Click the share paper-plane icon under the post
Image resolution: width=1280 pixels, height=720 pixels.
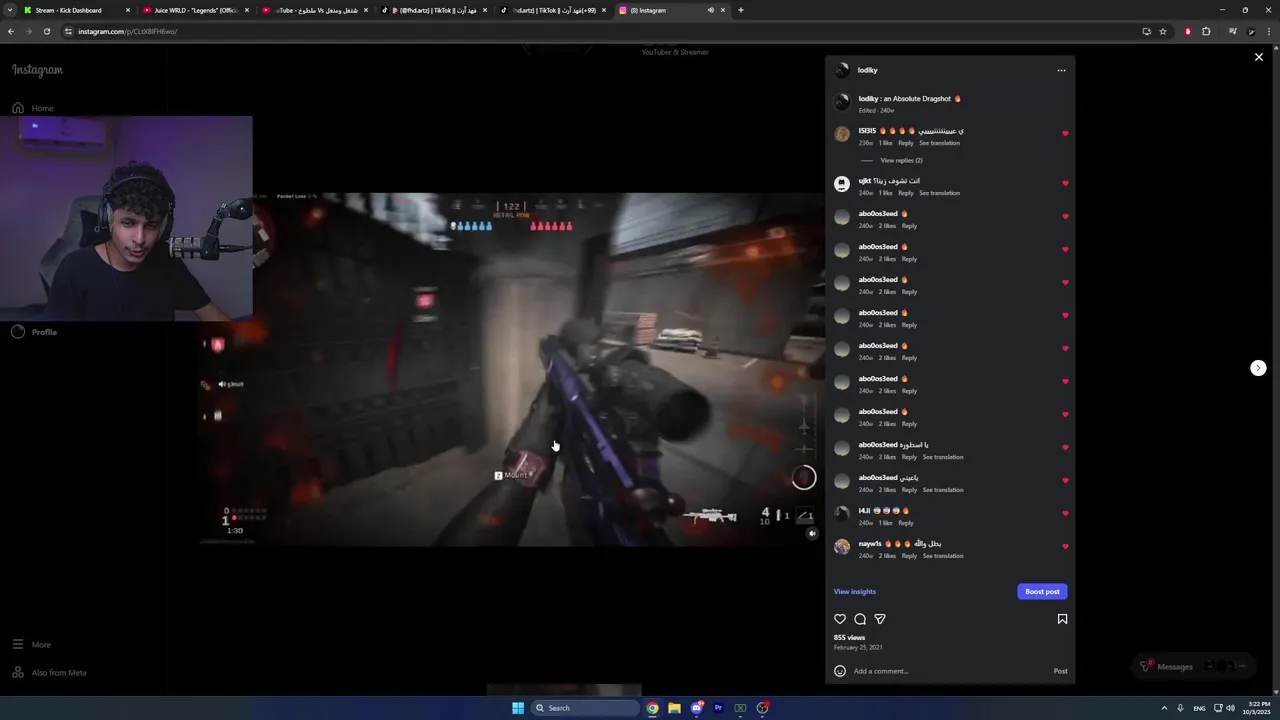880,619
